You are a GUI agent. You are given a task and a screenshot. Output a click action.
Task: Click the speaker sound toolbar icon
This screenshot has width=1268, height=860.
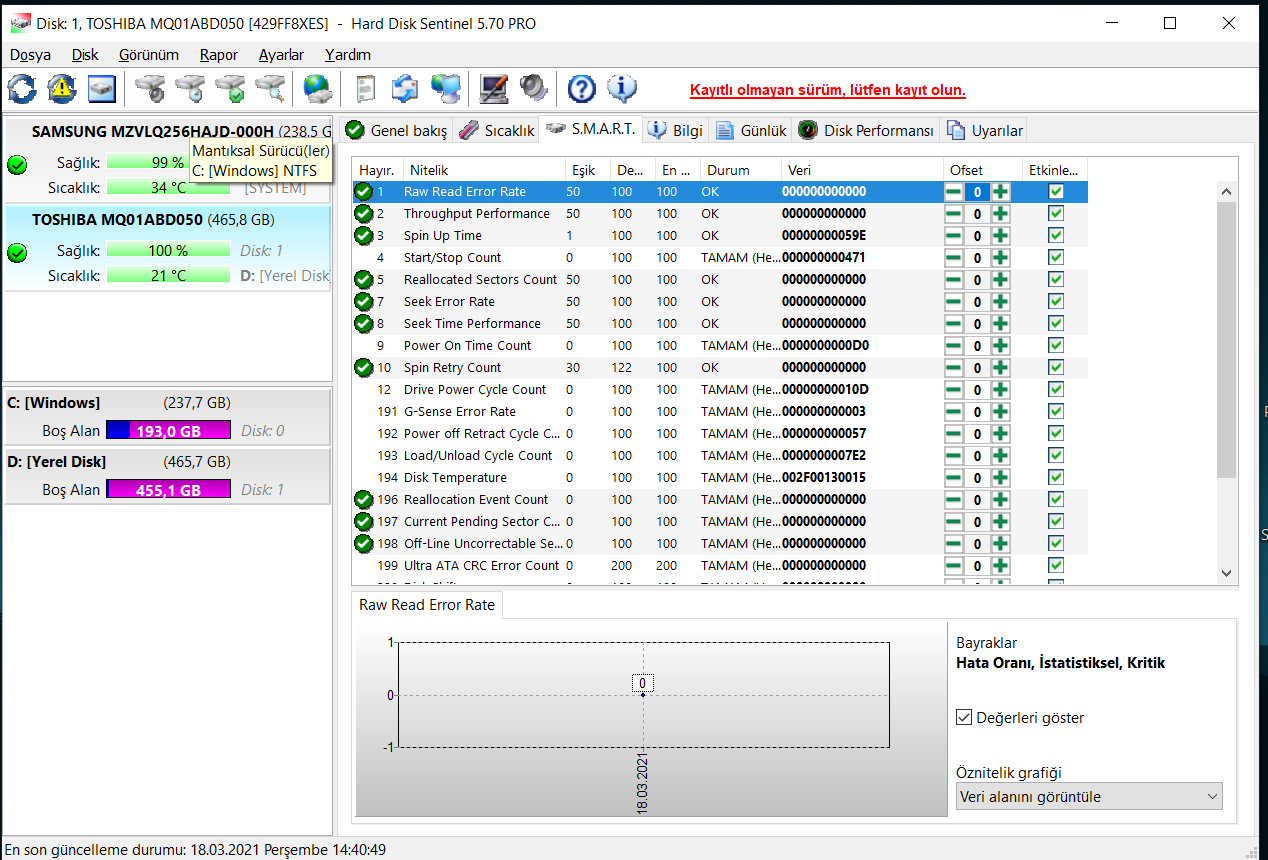[x=534, y=89]
